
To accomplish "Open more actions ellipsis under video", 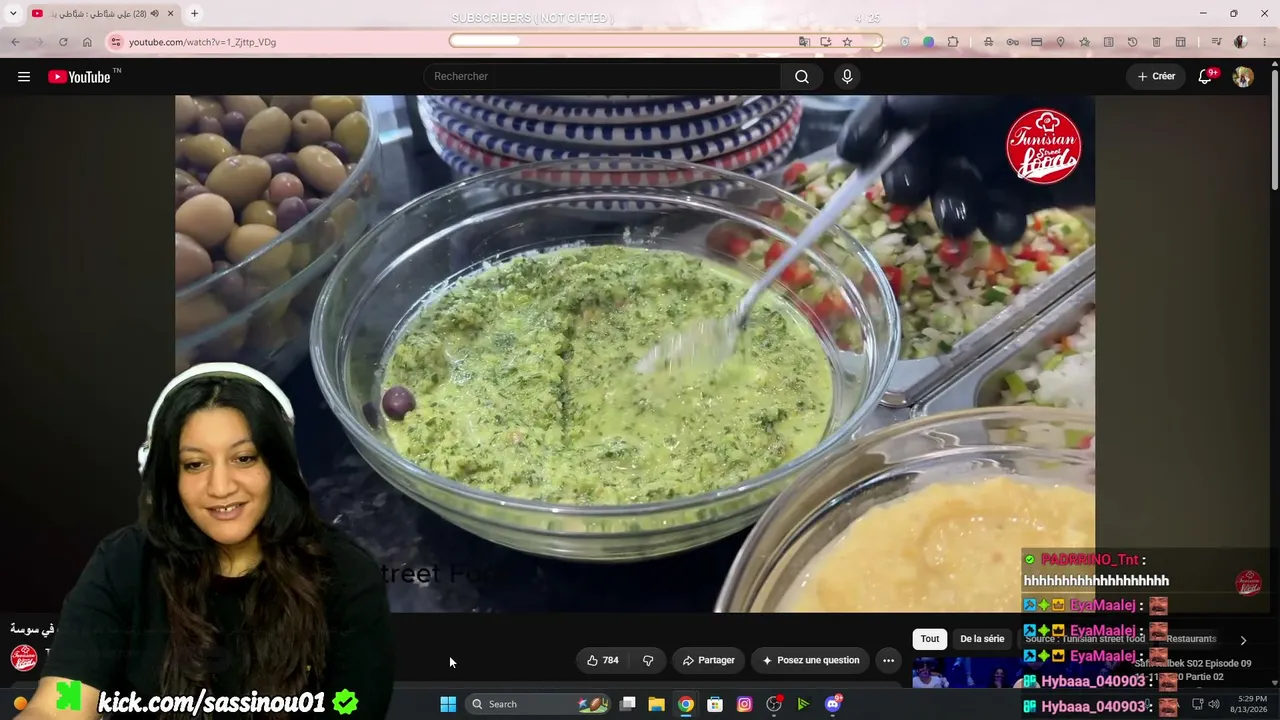I will coord(888,660).
